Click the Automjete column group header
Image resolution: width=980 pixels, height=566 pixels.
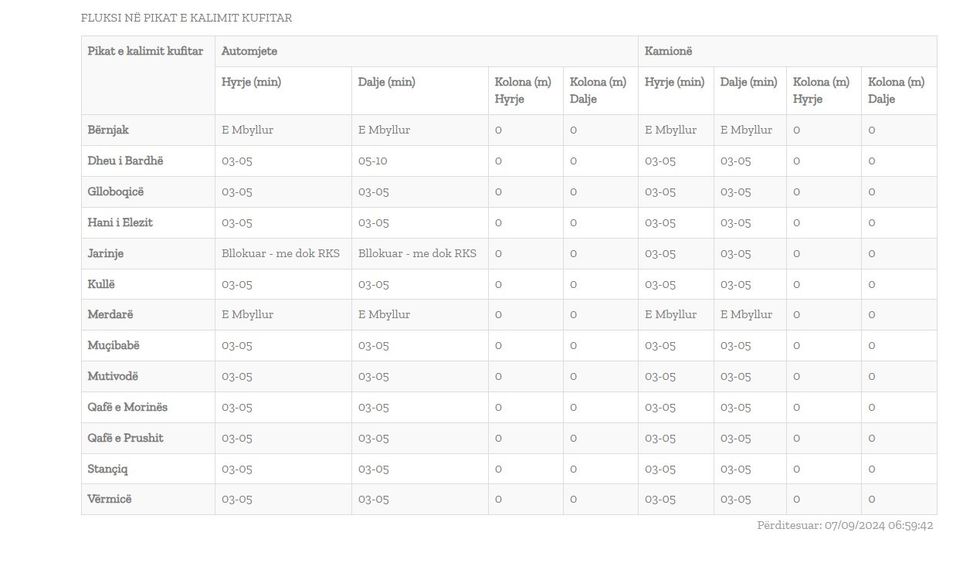point(249,51)
